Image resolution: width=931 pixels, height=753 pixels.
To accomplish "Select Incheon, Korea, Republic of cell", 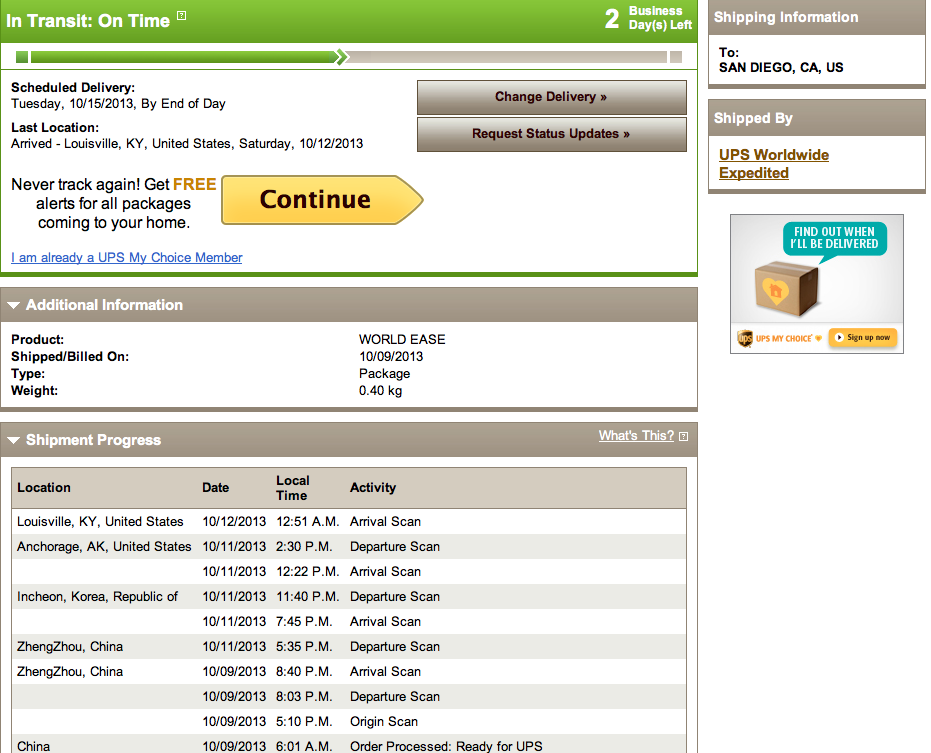I will click(97, 596).
